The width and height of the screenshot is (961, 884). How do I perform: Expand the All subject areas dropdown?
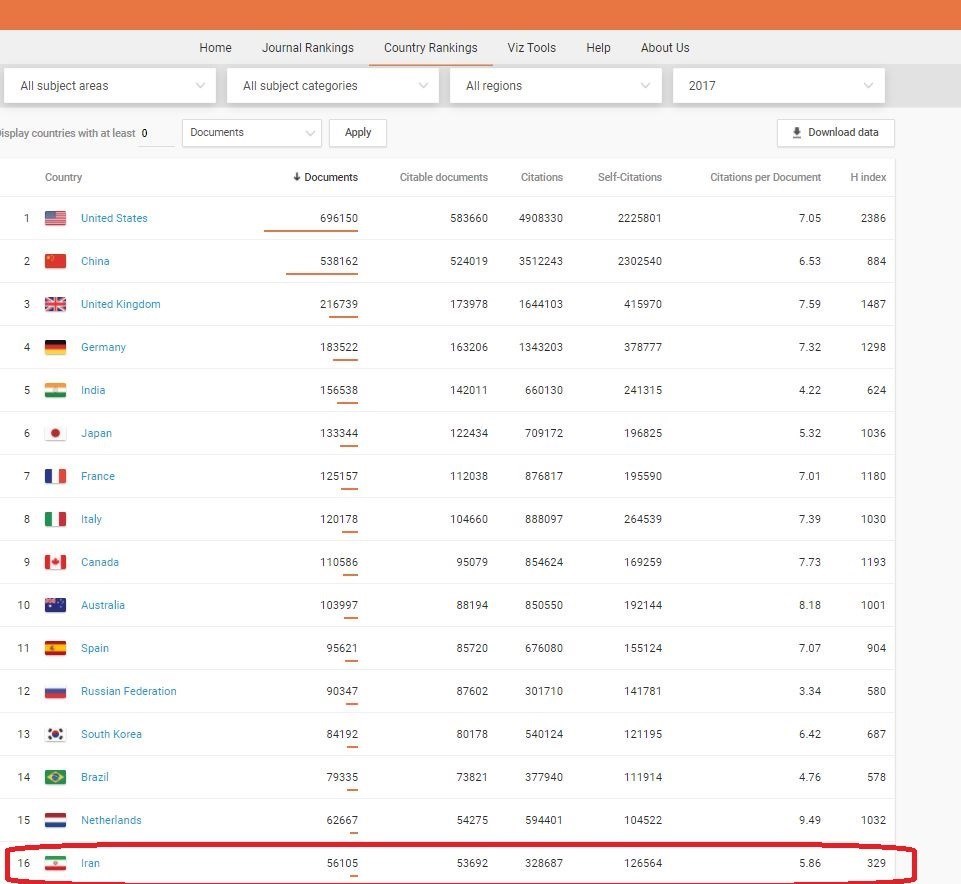coord(109,86)
